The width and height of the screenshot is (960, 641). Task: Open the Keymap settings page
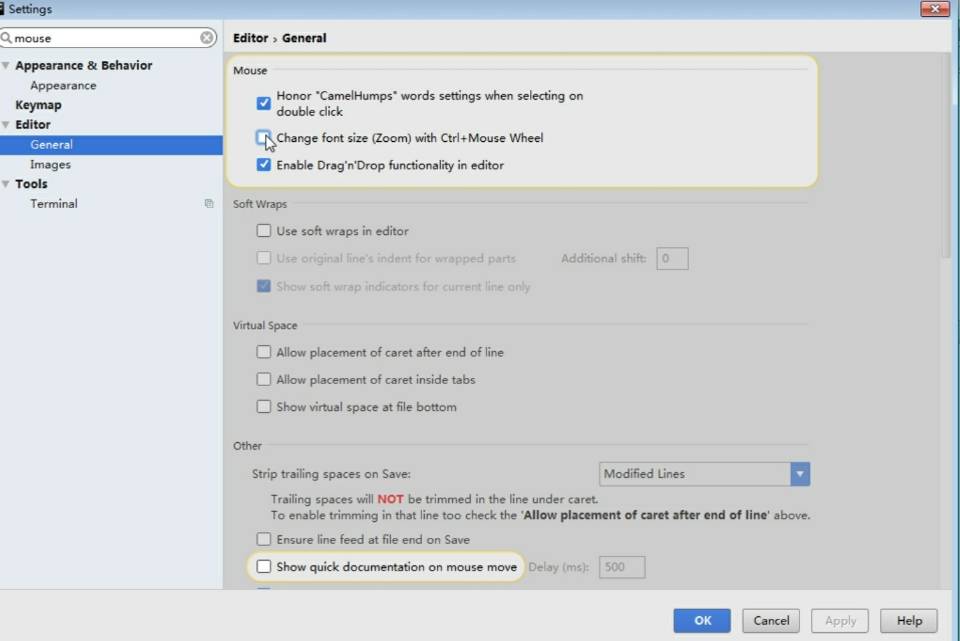point(38,105)
